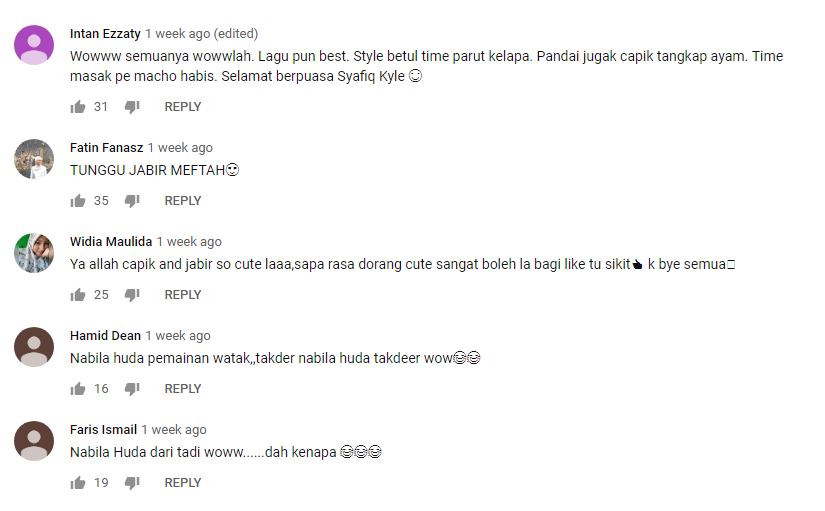Reply to Intan Ezzaty's comment
Image resolution: width=825 pixels, height=511 pixels.
pos(183,107)
